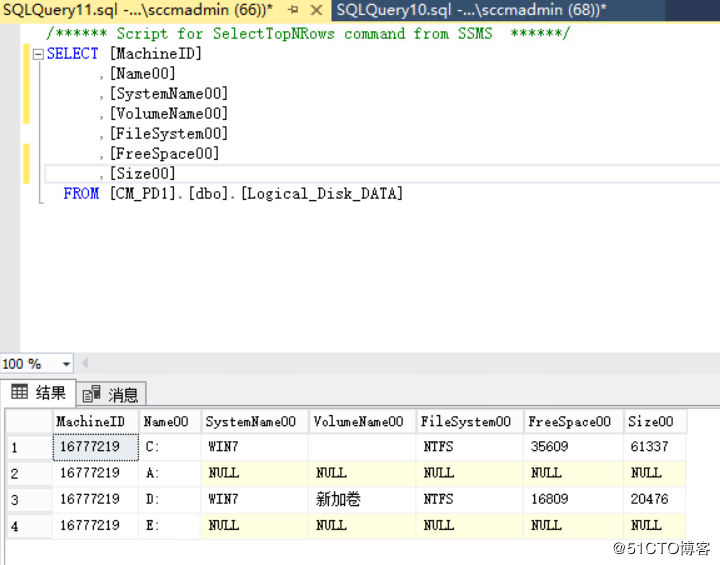The height and width of the screenshot is (565, 720).
Task: Select row header 1 in results
Action: coord(29,447)
